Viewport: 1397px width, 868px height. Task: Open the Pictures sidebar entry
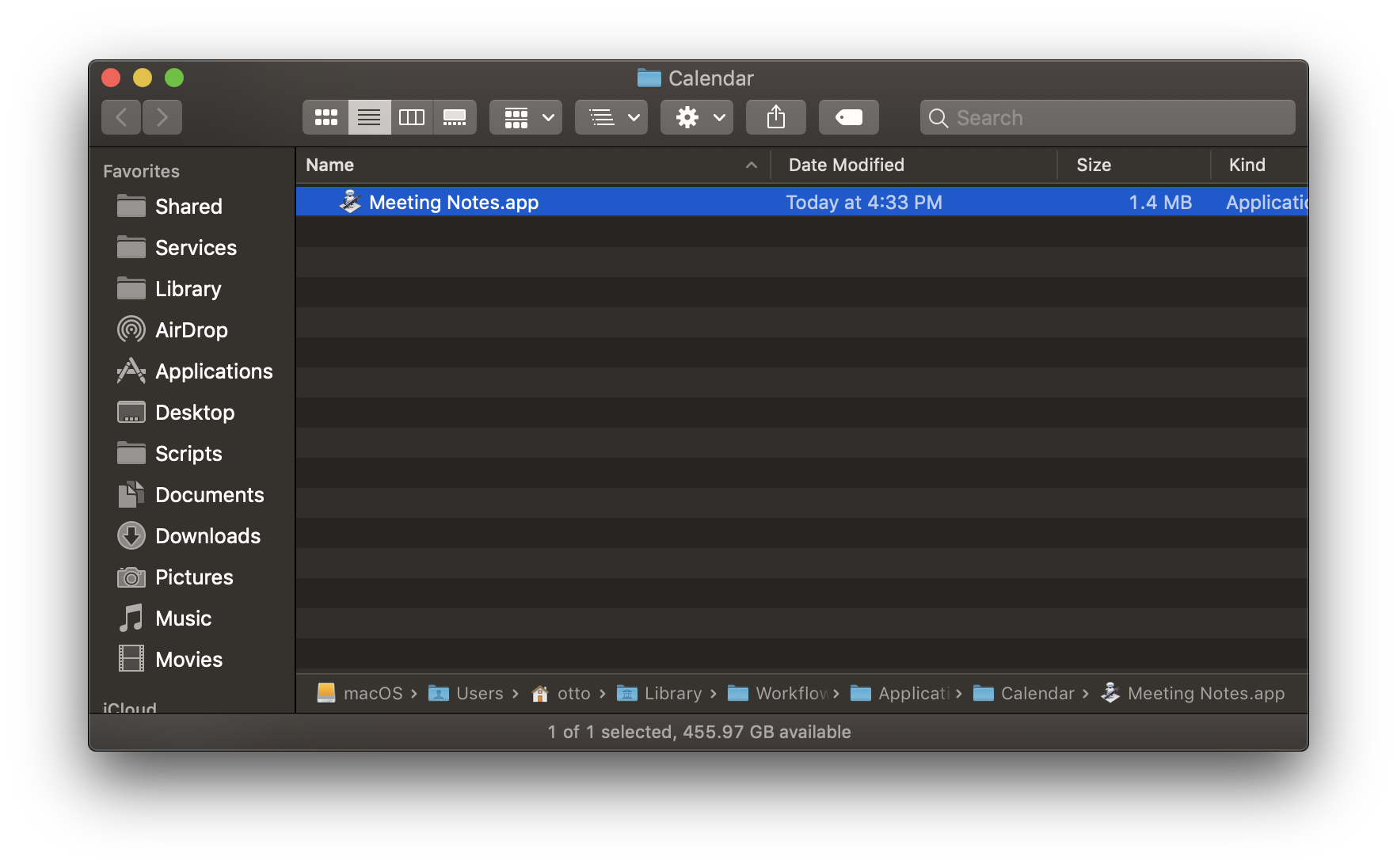194,577
